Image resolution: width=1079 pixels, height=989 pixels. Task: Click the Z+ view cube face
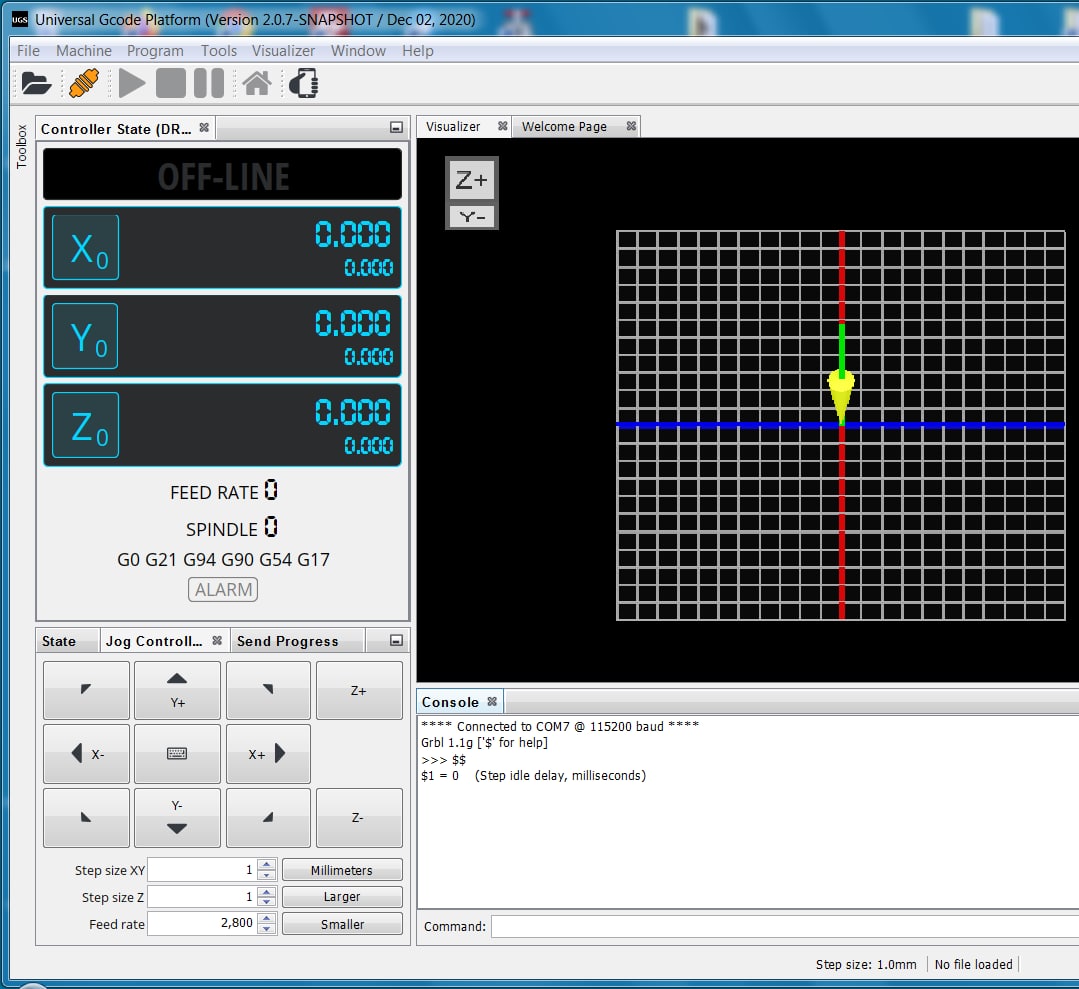tap(471, 180)
